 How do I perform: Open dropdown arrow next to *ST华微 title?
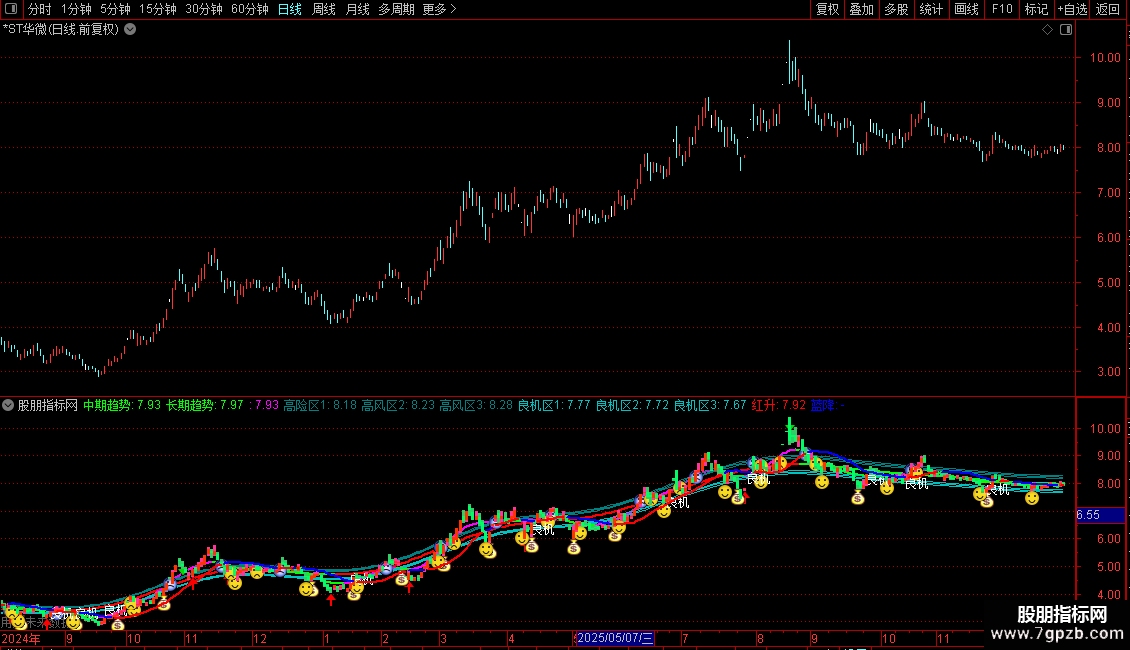[x=130, y=30]
